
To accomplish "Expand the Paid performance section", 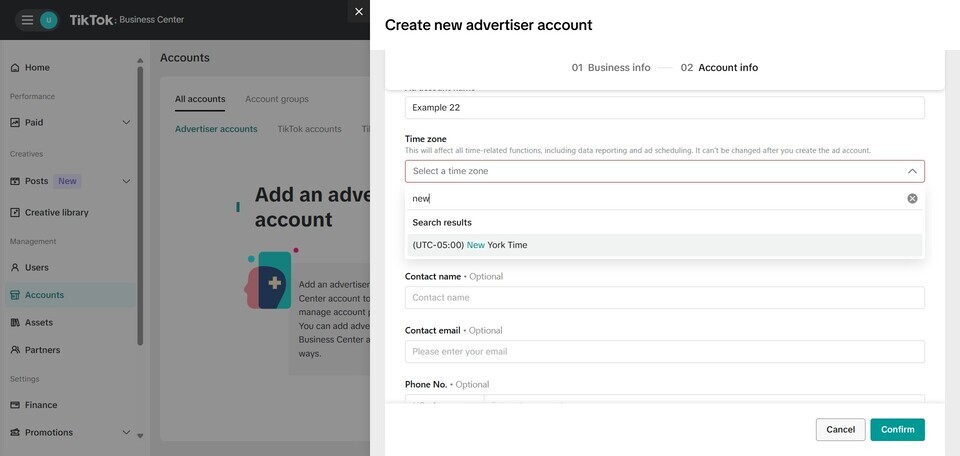I will click(x=126, y=123).
